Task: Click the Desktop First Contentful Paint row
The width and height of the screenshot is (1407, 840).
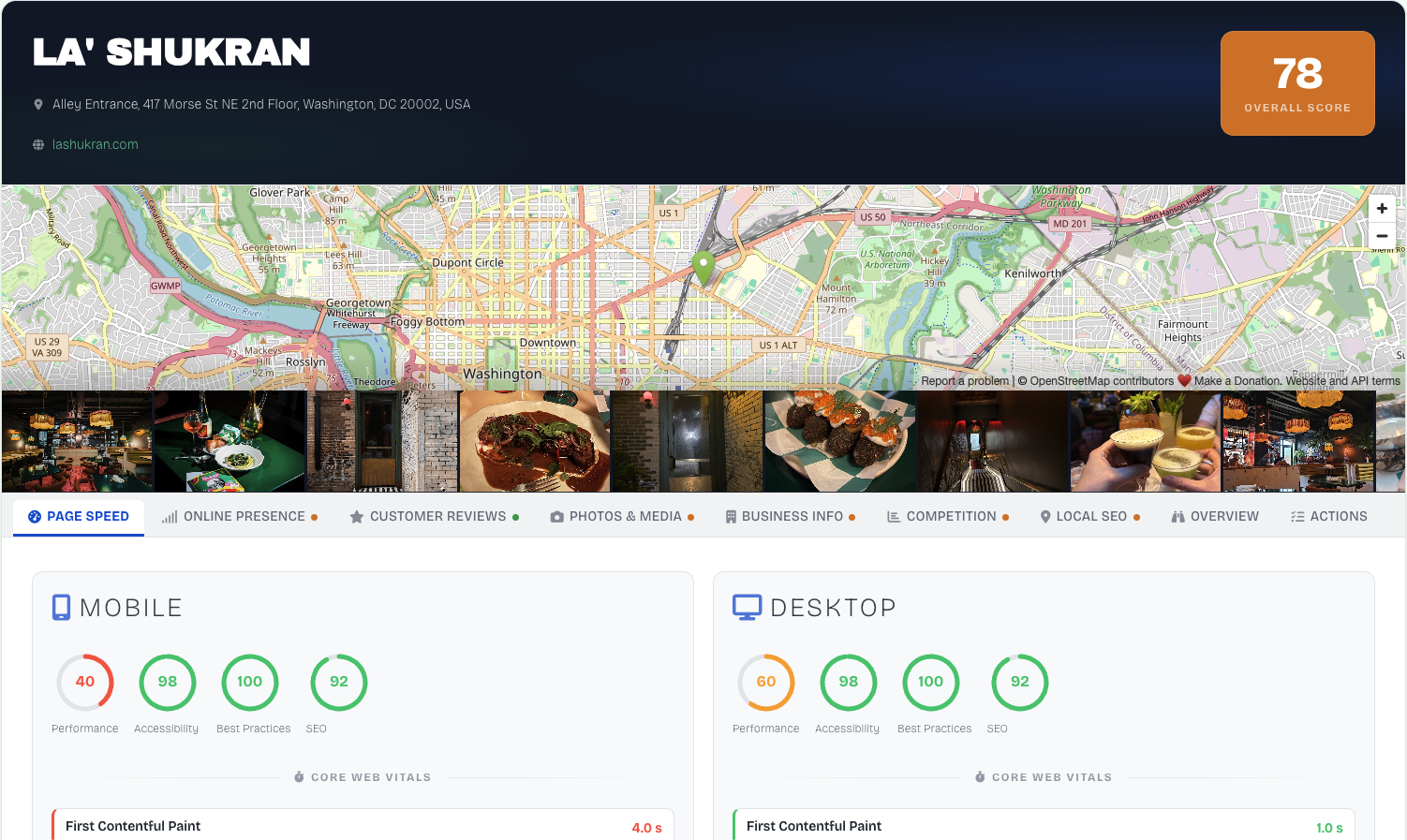Action: click(1044, 825)
